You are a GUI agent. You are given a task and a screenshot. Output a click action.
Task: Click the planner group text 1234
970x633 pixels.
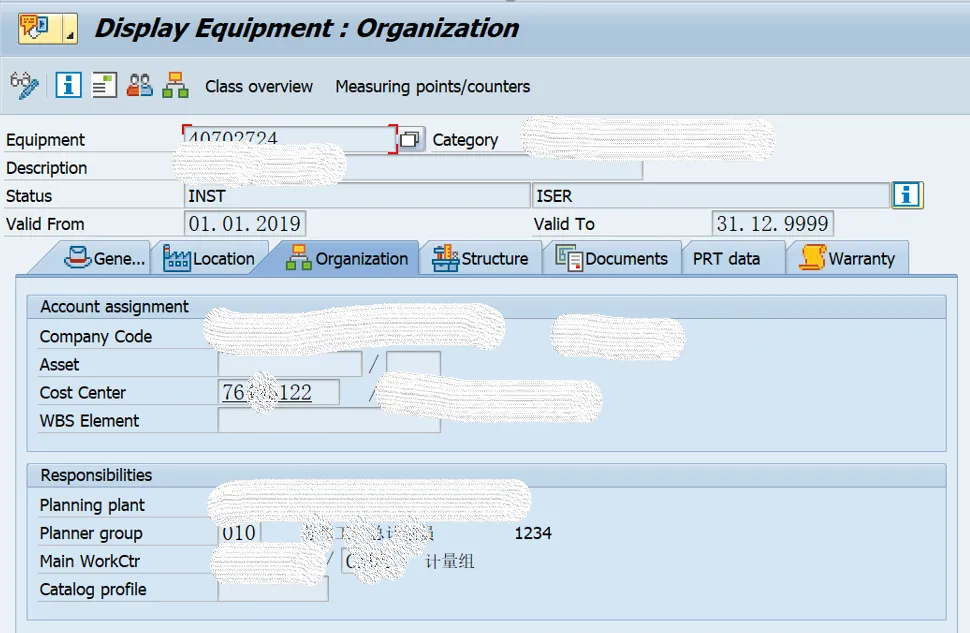point(533,533)
